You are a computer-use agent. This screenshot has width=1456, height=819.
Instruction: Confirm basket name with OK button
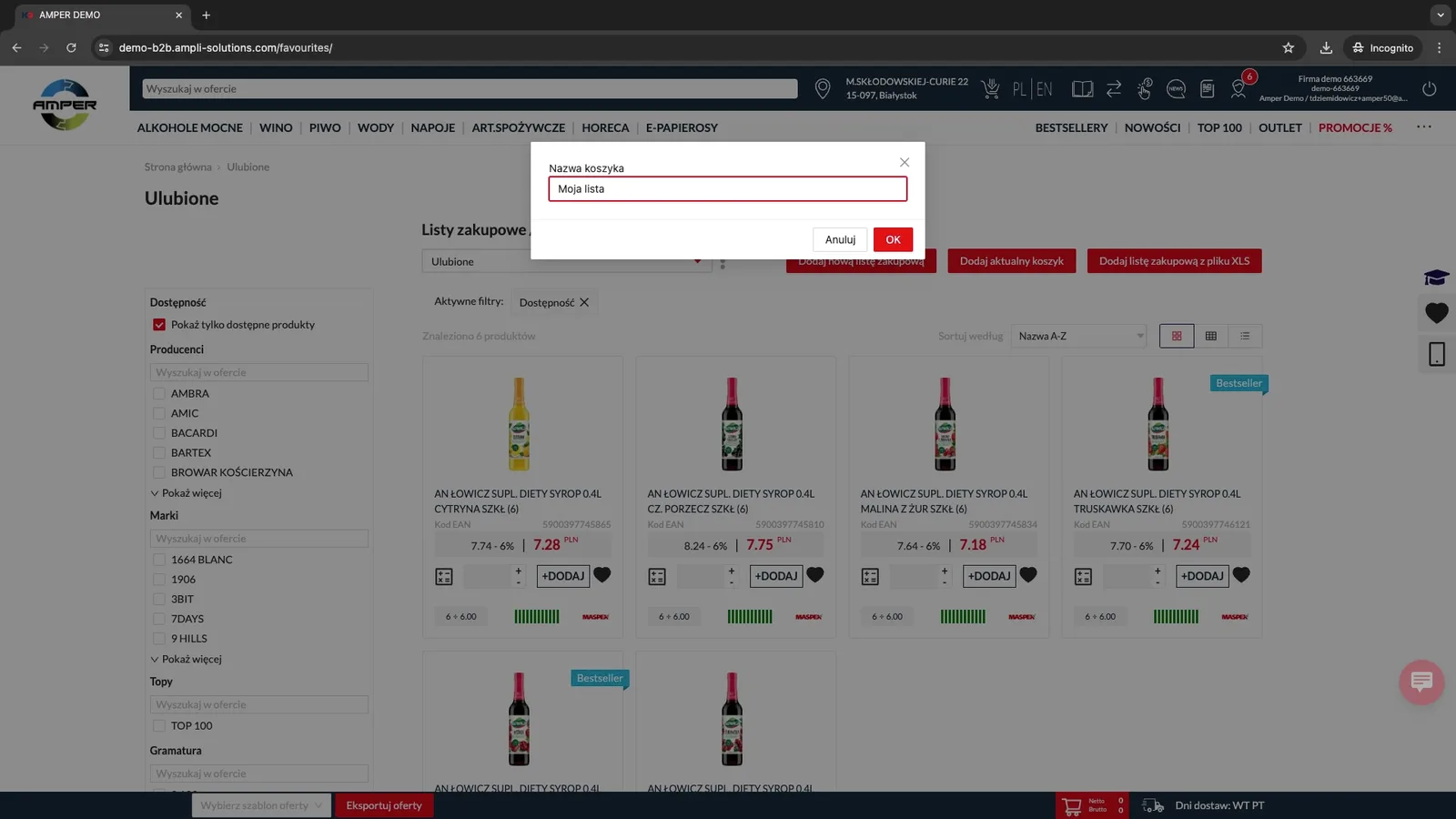coord(893,239)
